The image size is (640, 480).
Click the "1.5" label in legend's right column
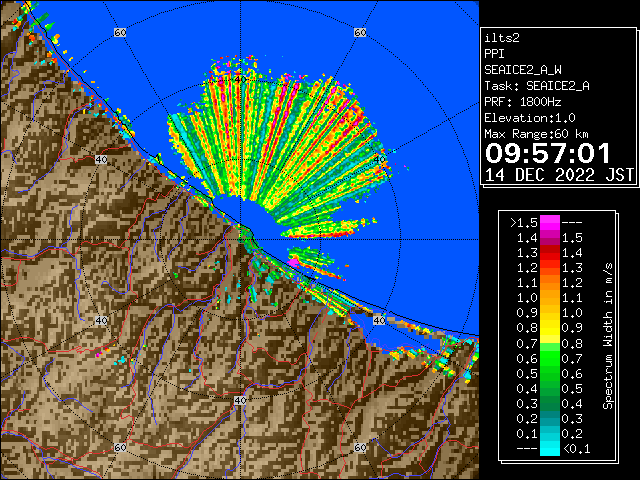coord(572,238)
